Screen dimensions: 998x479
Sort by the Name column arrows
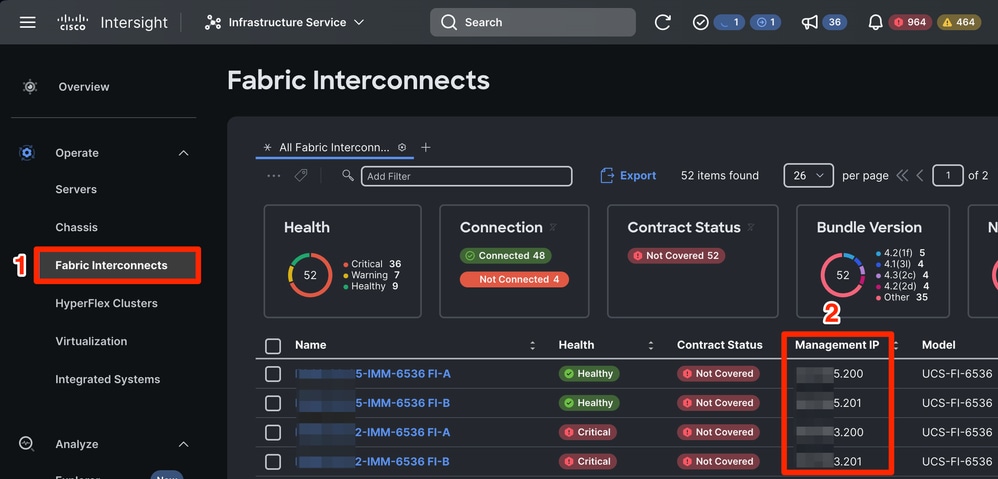click(533, 345)
